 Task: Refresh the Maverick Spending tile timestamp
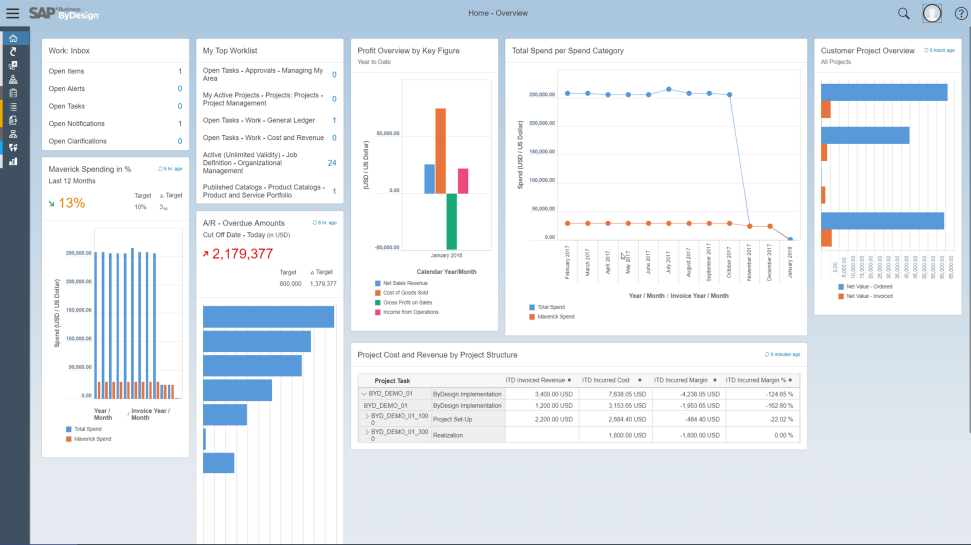pyautogui.click(x=161, y=169)
